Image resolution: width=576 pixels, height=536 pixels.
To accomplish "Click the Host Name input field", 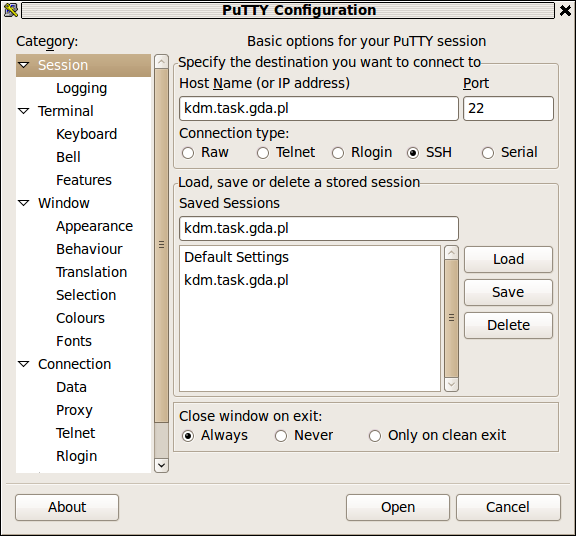I will tap(319, 108).
